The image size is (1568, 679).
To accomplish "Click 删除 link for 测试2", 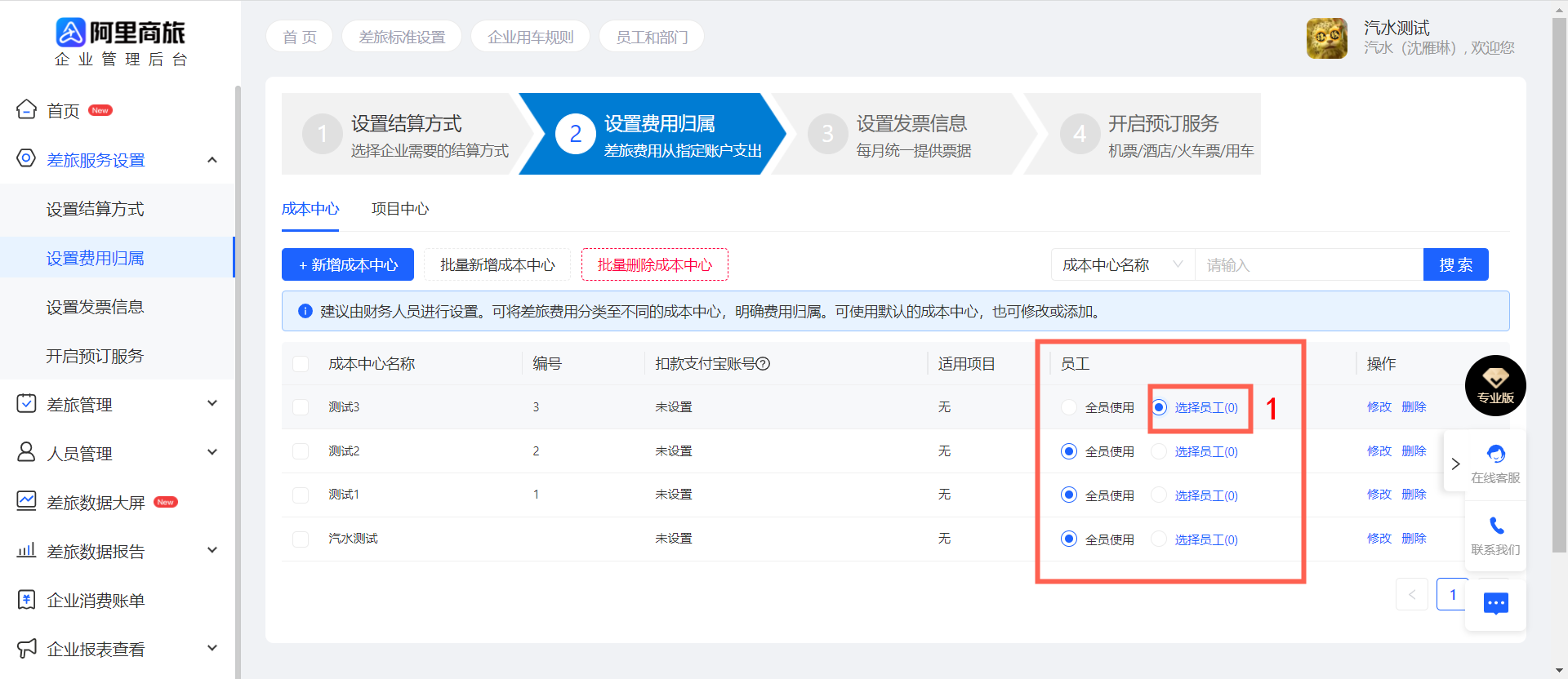I will pos(1414,451).
